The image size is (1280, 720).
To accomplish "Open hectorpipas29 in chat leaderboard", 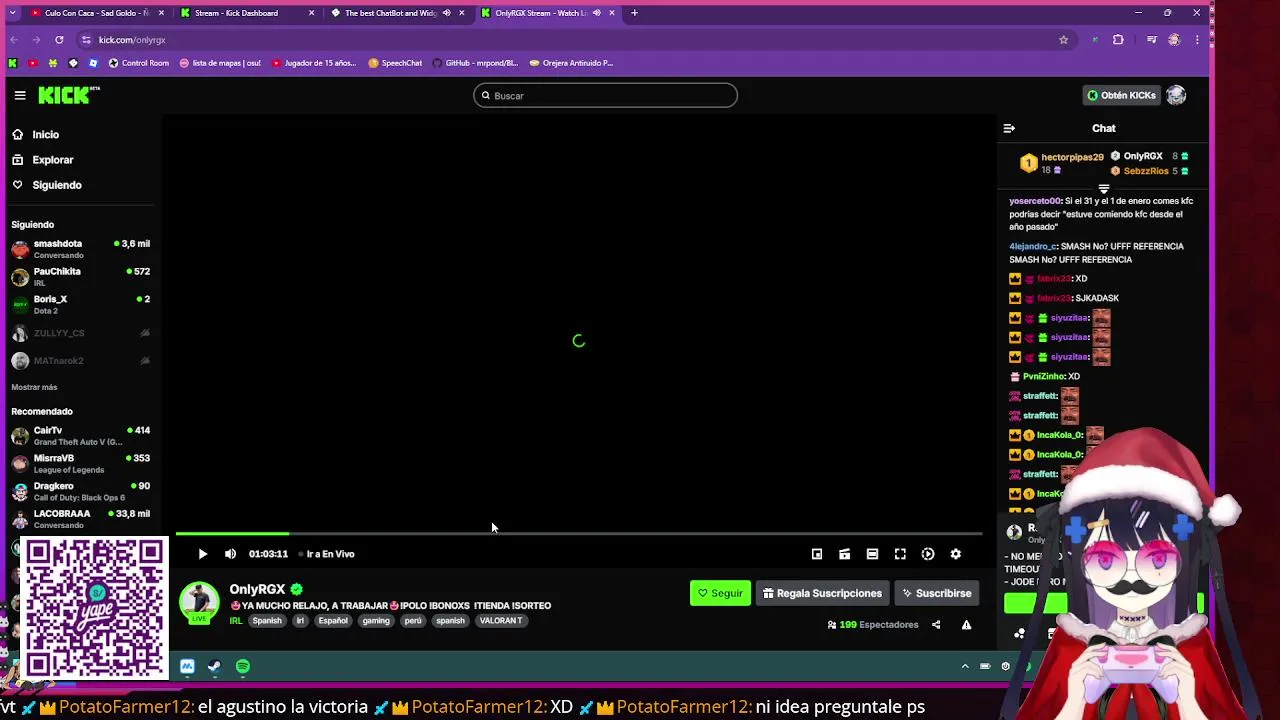I will click(x=1072, y=157).
